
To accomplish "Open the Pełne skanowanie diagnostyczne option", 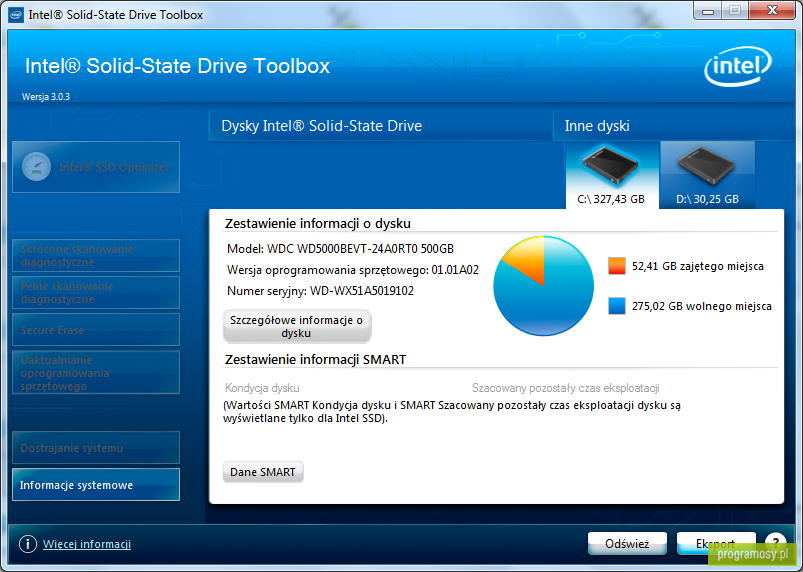I will pyautogui.click(x=96, y=292).
